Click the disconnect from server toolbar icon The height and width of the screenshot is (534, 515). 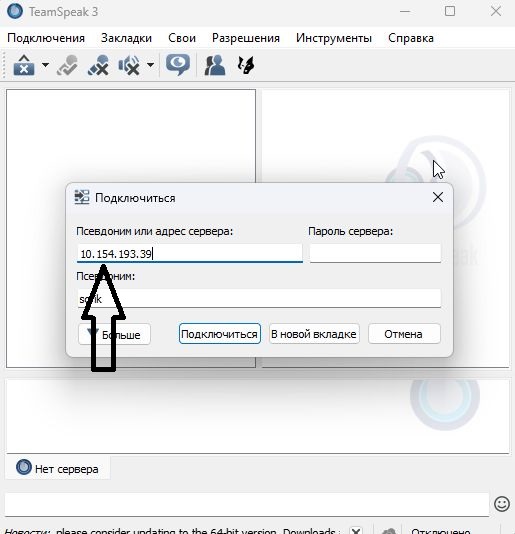[x=67, y=65]
